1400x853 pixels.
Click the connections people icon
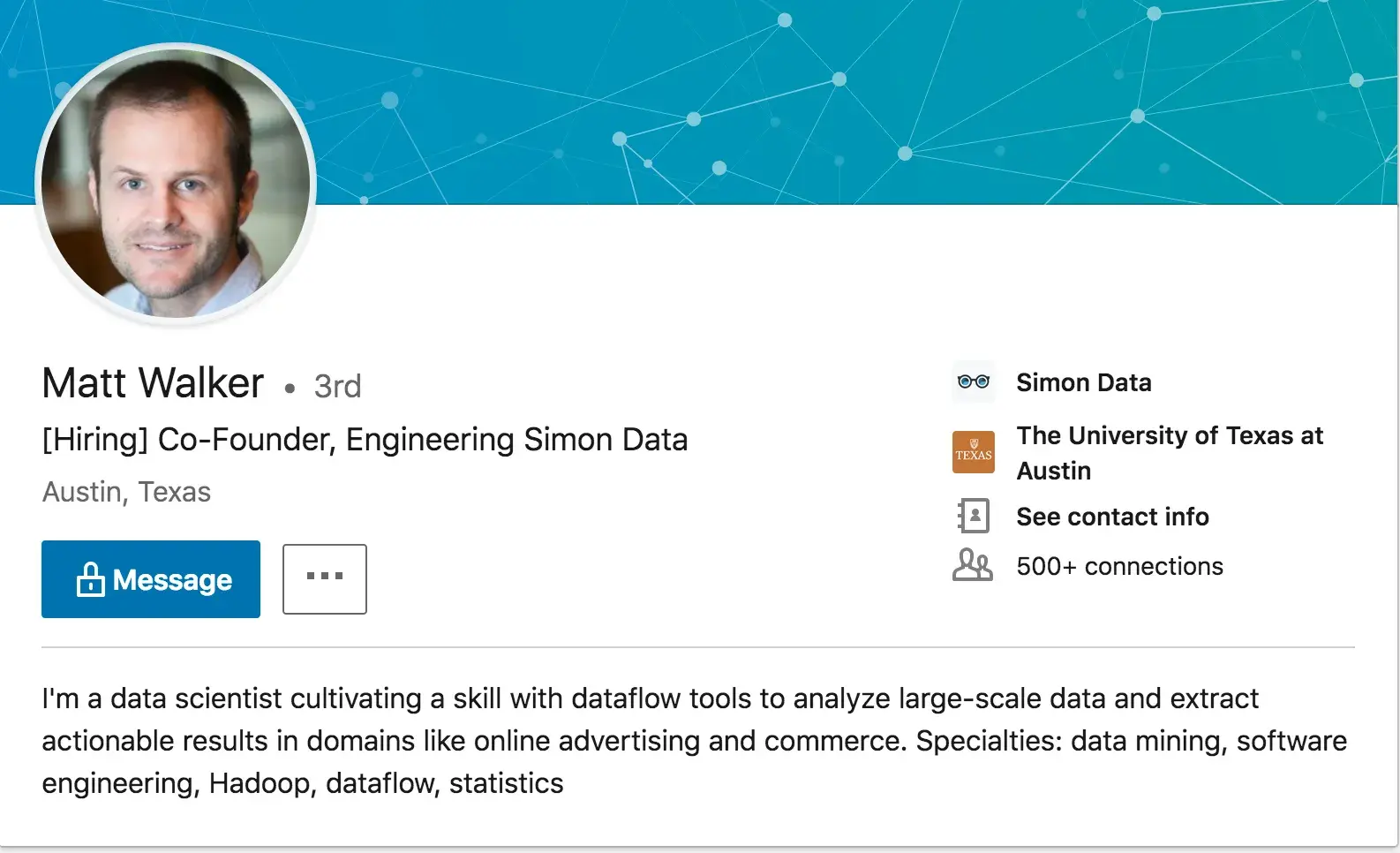click(x=973, y=565)
